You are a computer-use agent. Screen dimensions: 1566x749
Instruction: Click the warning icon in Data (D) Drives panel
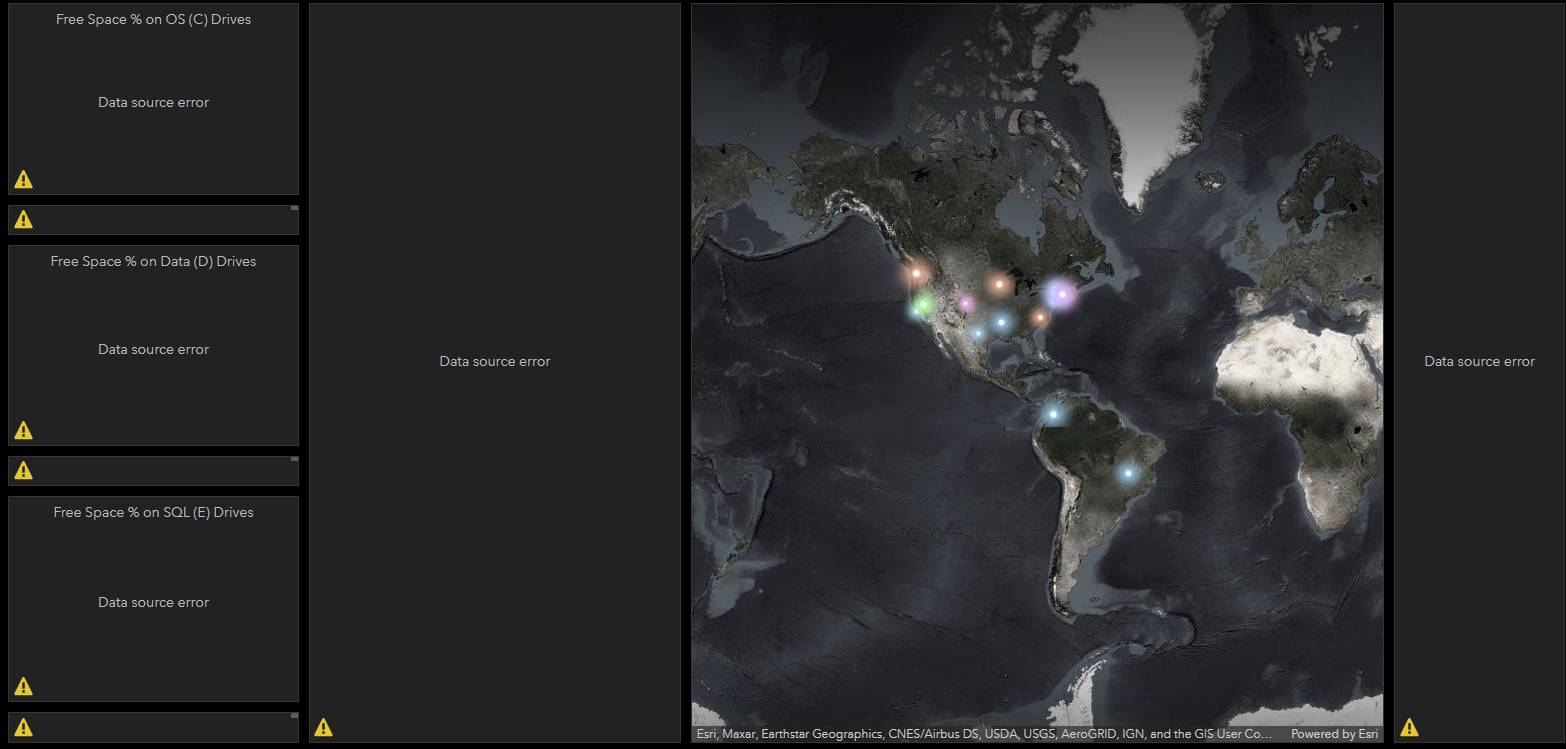pos(23,430)
